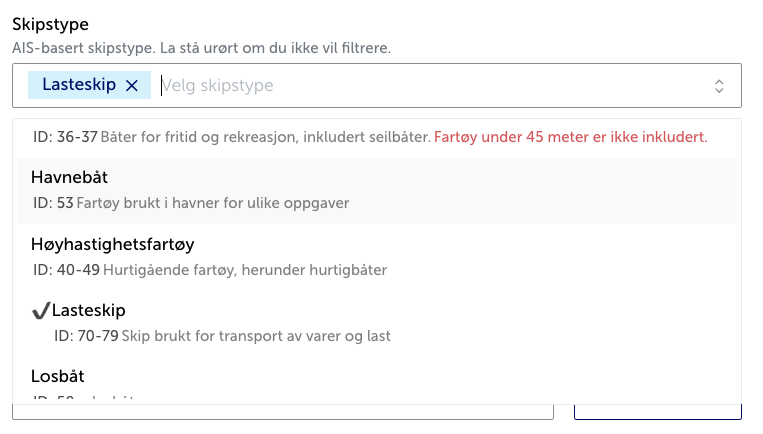Pick the Losbåt option
Image resolution: width=763 pixels, height=434 pixels.
point(58,377)
